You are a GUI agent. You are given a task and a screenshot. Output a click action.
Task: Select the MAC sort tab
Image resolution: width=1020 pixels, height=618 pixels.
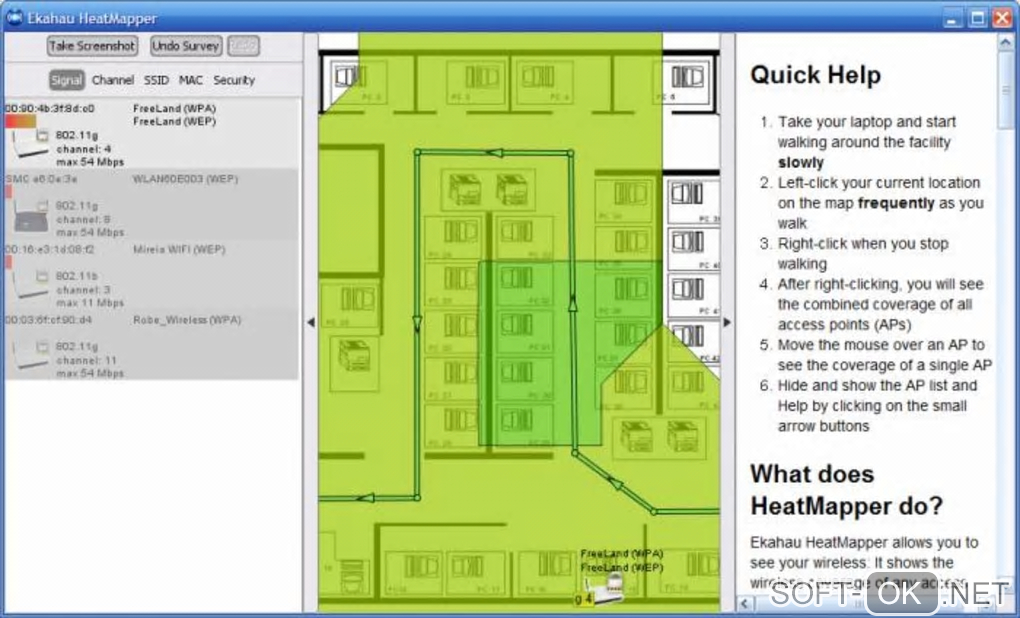click(191, 80)
